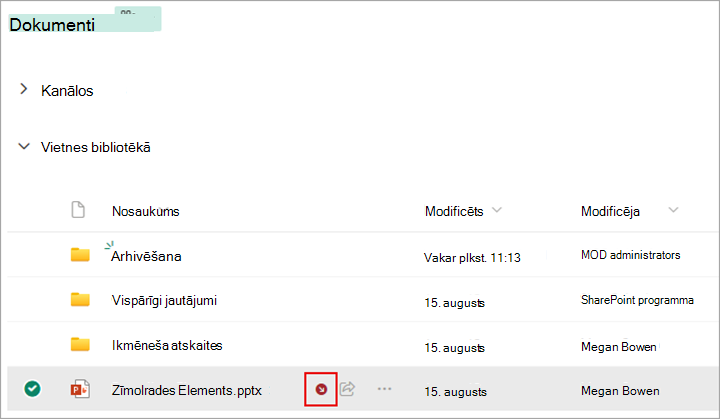Click the file type column header icon
Screen dimensions: 720x419
[x=78, y=210]
